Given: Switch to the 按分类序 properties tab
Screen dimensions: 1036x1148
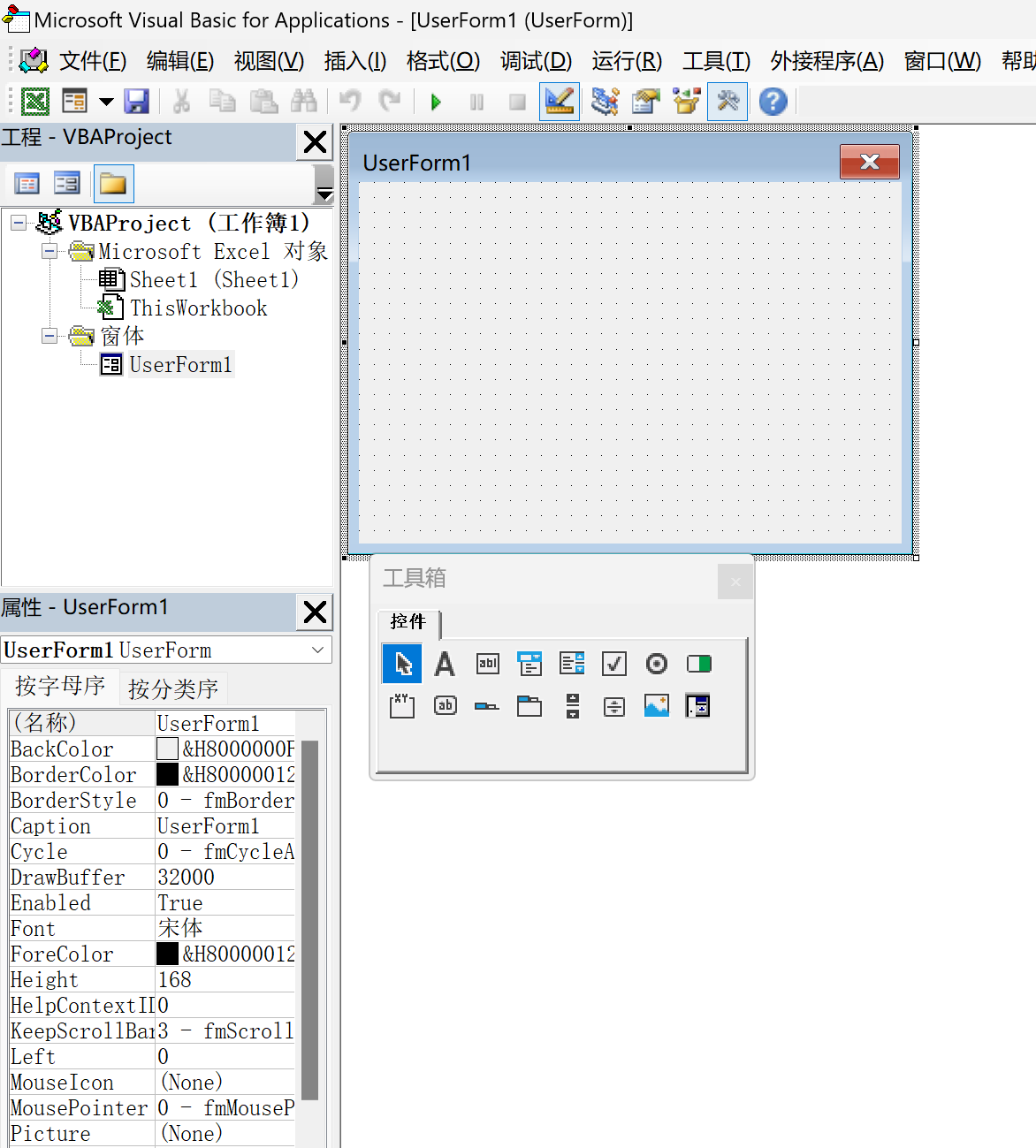Looking at the screenshot, I should pyautogui.click(x=173, y=688).
